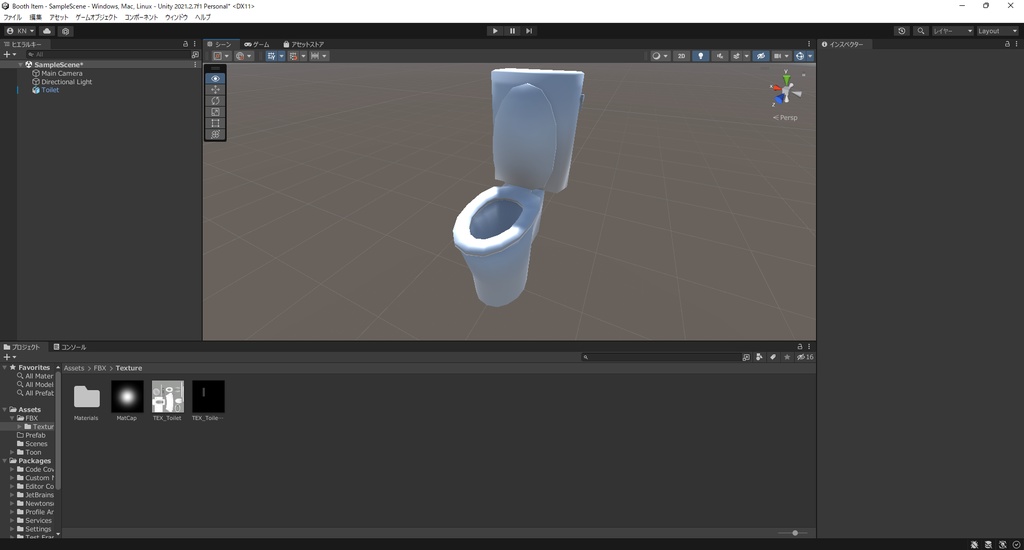Click the global search magnifier icon
The width and height of the screenshot is (1024, 550).
point(921,31)
